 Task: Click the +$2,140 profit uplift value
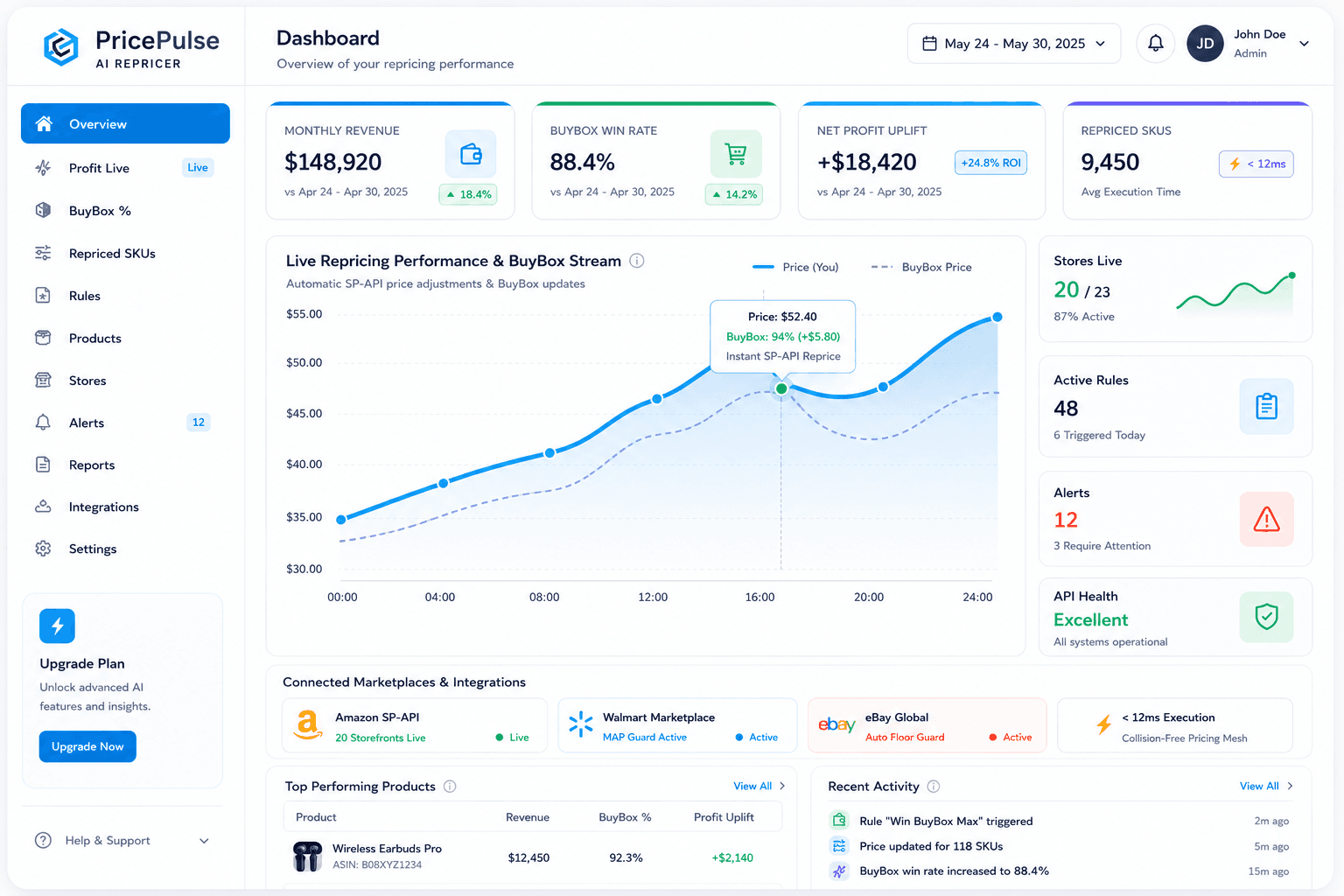click(x=732, y=857)
